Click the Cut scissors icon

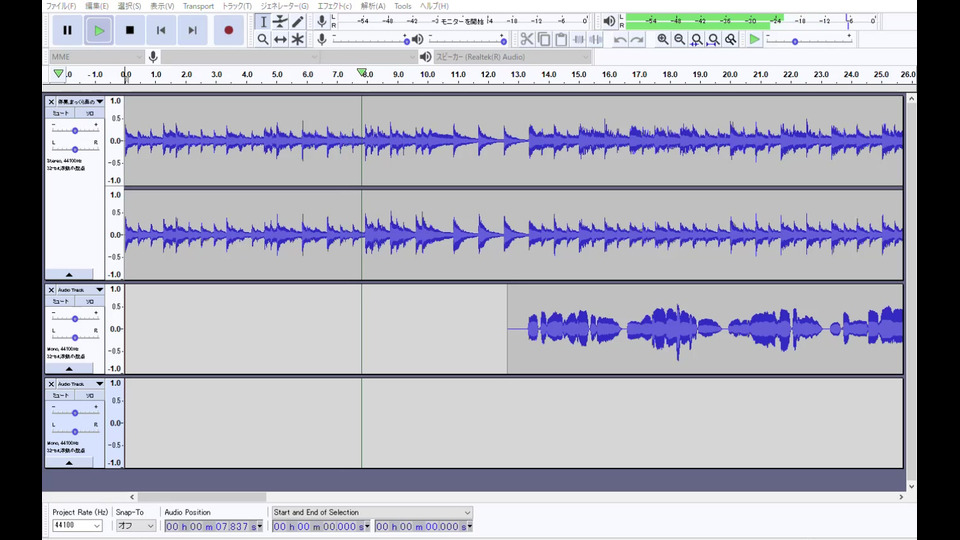(527, 39)
